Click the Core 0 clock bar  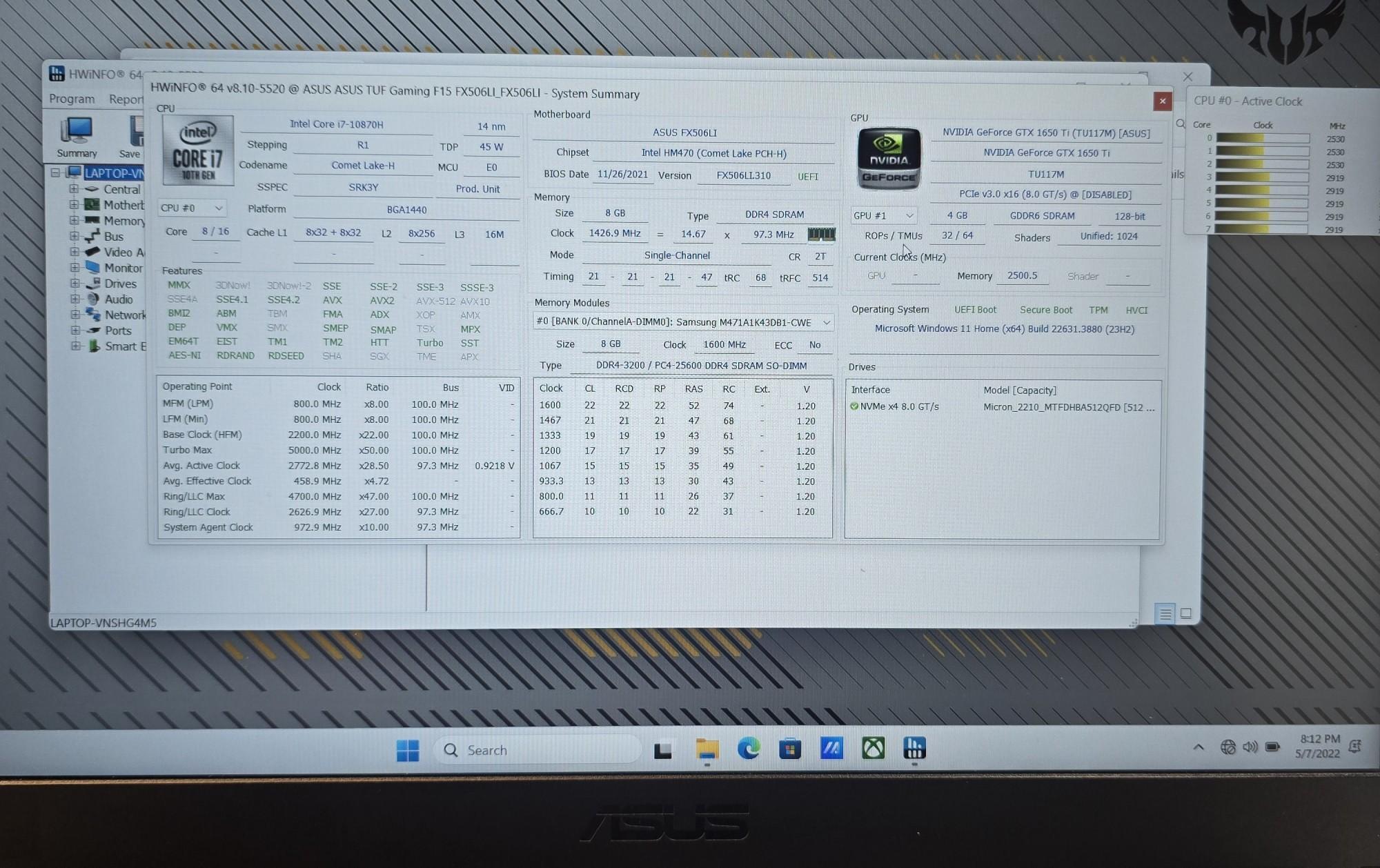tap(1263, 138)
